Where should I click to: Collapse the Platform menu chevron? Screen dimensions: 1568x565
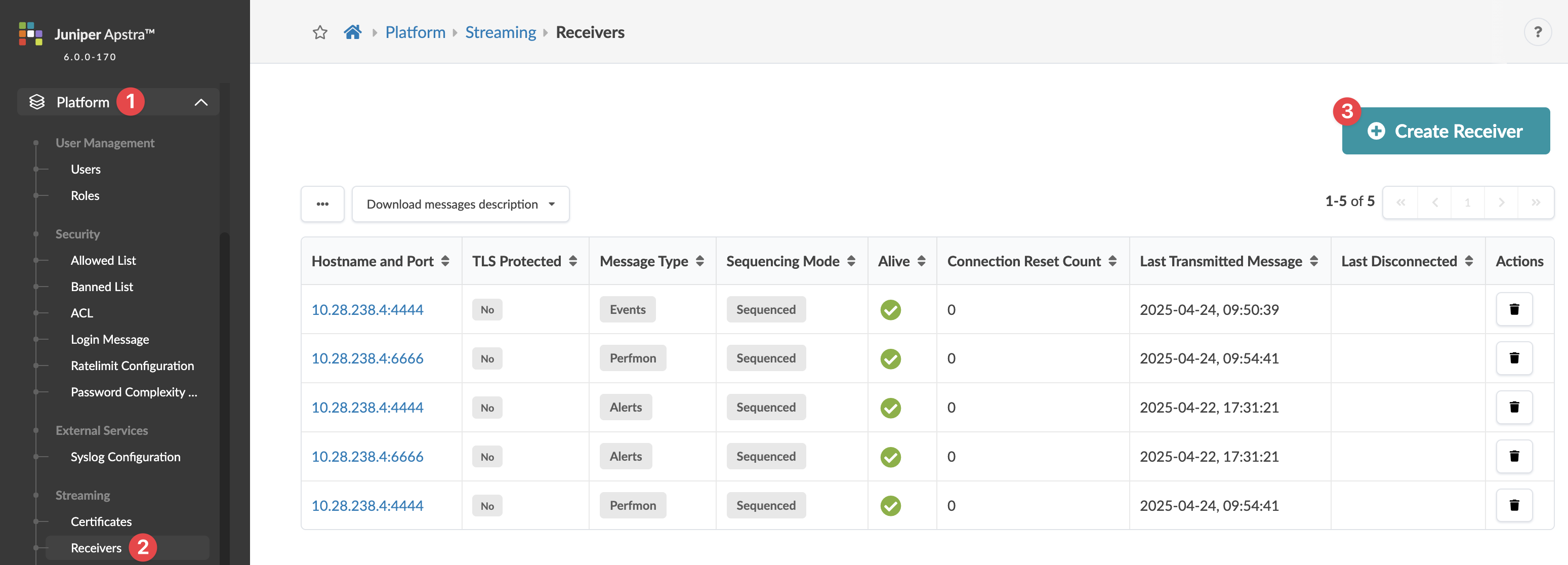click(201, 102)
